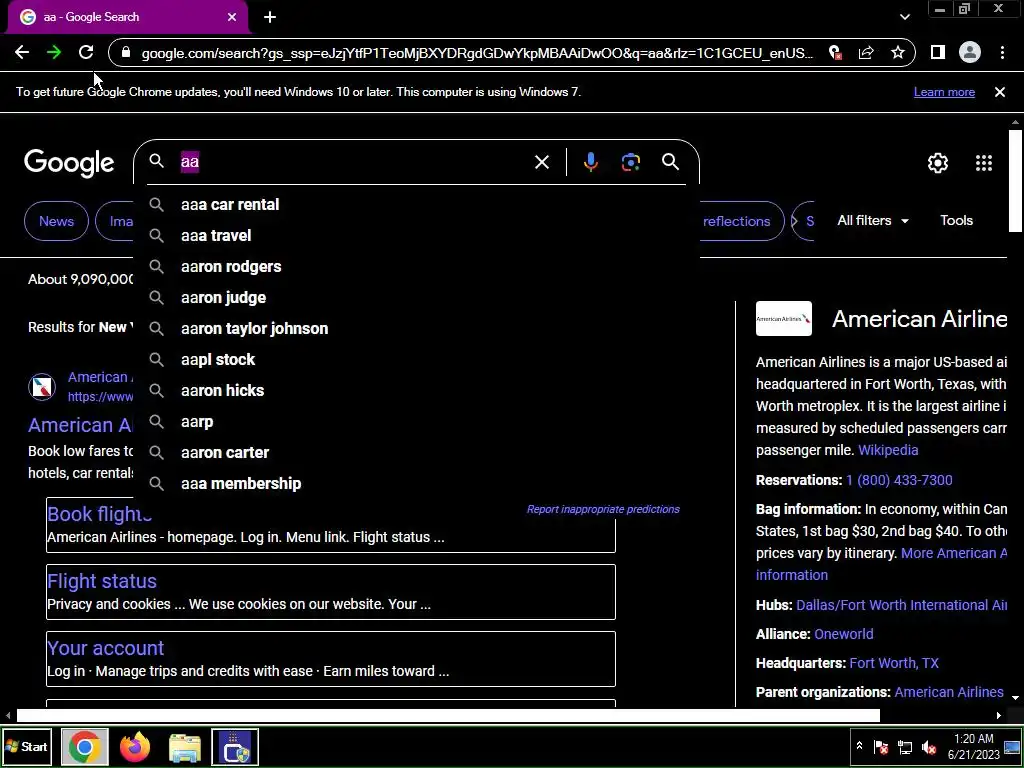Click the Chrome taskbar icon
The width and height of the screenshot is (1024, 768).
(84, 747)
